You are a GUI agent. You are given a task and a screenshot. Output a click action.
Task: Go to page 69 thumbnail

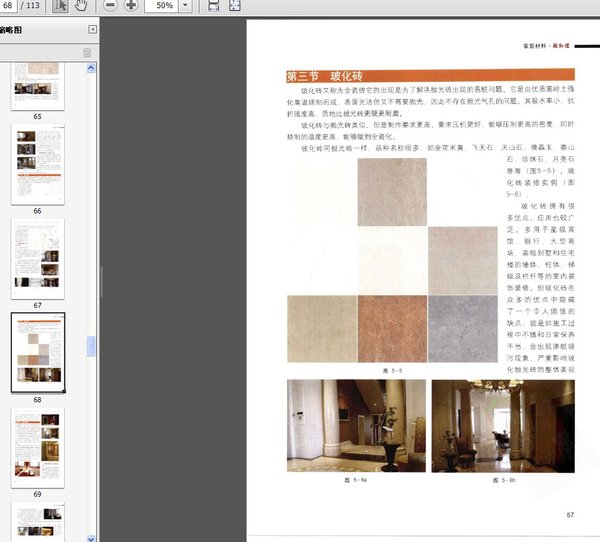[x=37, y=446]
